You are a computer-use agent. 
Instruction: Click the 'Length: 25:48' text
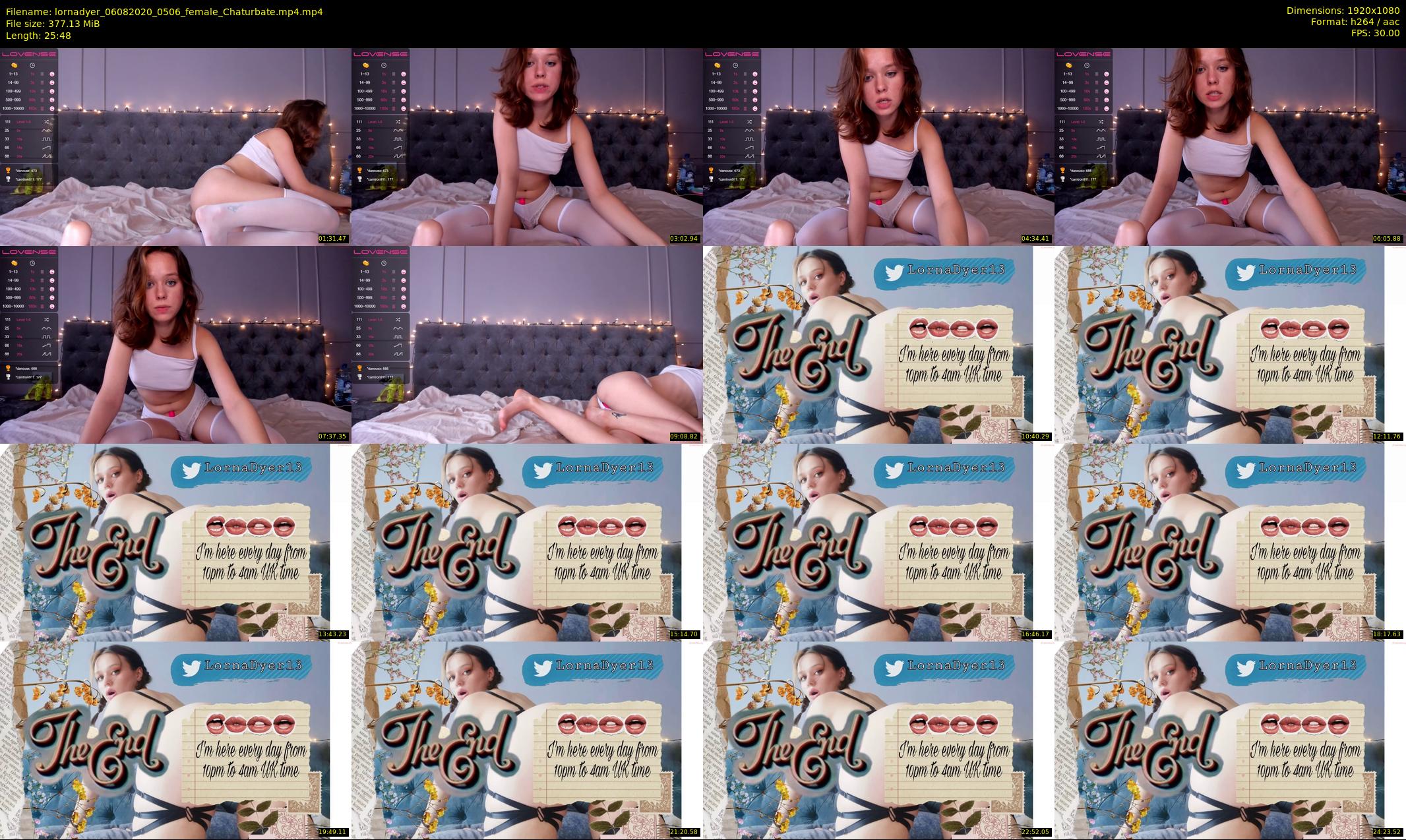tap(38, 36)
